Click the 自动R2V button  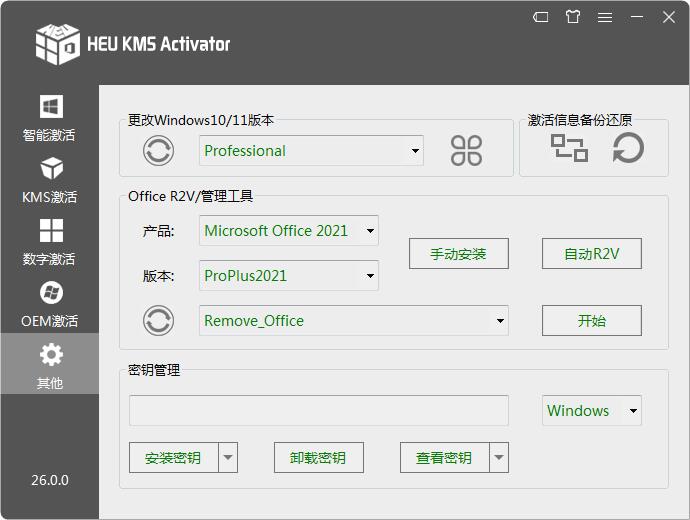tap(592, 253)
